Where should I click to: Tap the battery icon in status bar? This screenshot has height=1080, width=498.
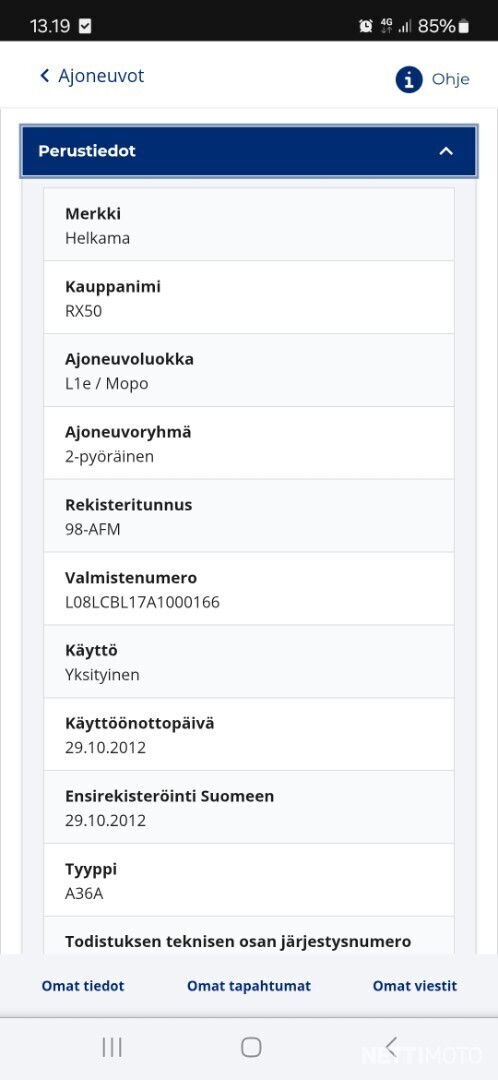point(464,26)
